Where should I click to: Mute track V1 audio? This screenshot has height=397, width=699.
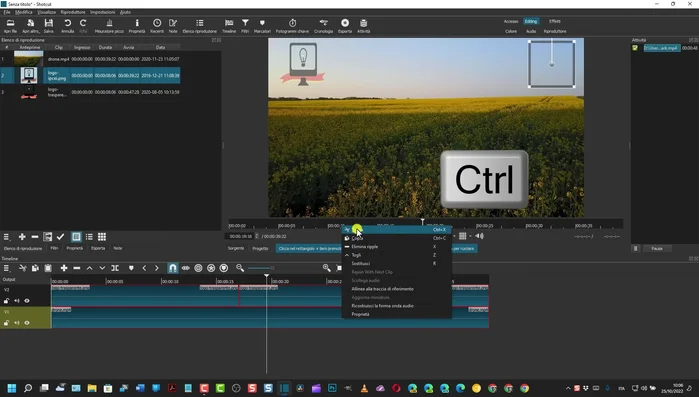pos(16,323)
